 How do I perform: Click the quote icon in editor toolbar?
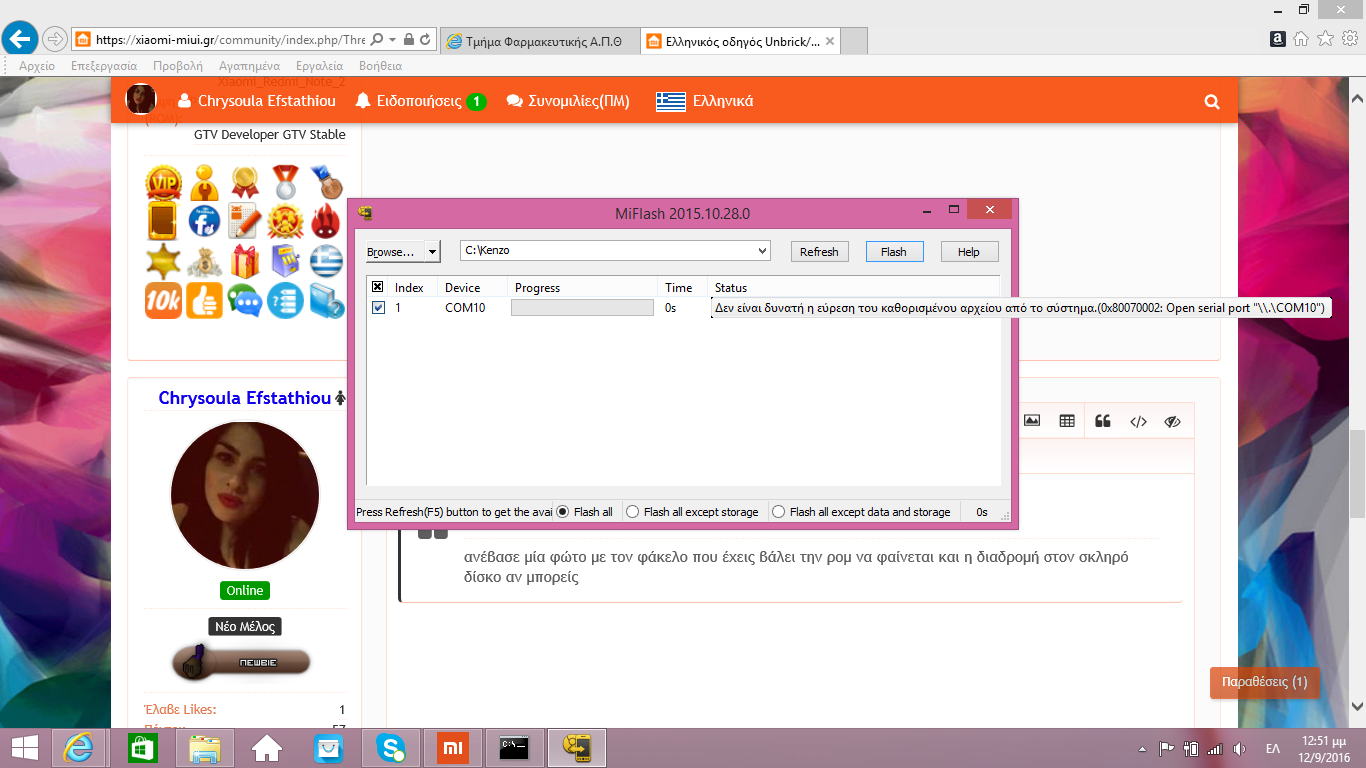point(1103,421)
